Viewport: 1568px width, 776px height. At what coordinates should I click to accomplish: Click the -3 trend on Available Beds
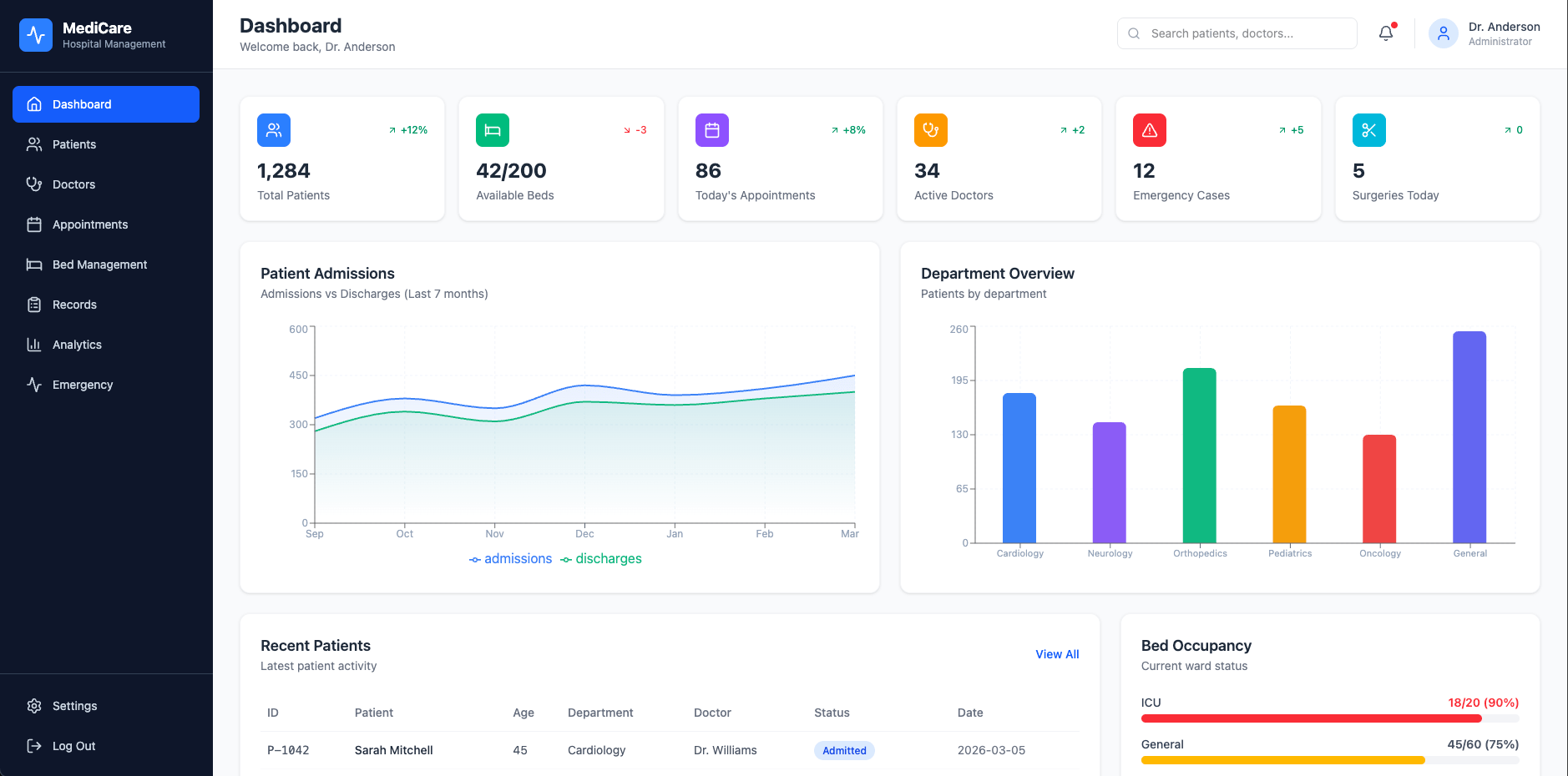pos(635,130)
